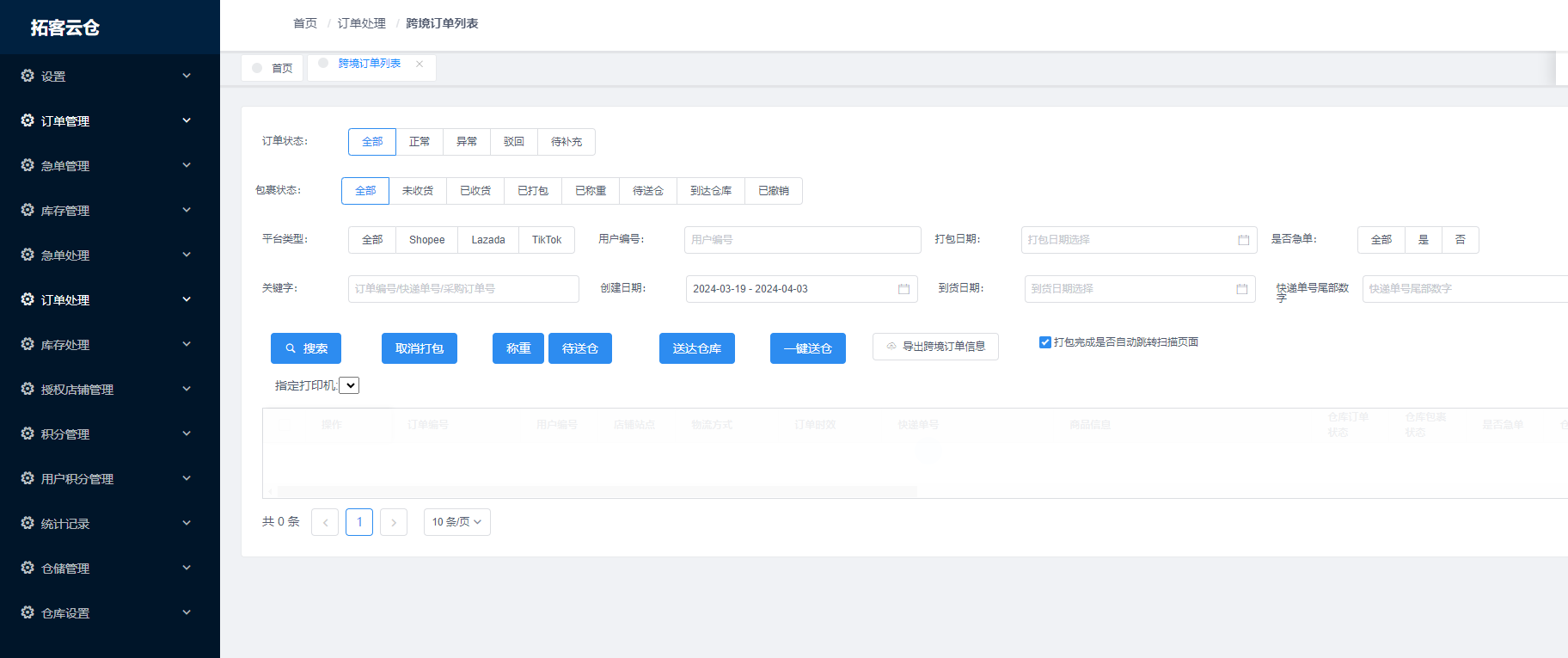Click calendar icon in 创建日期 field
The image size is (1568, 658).
click(903, 289)
